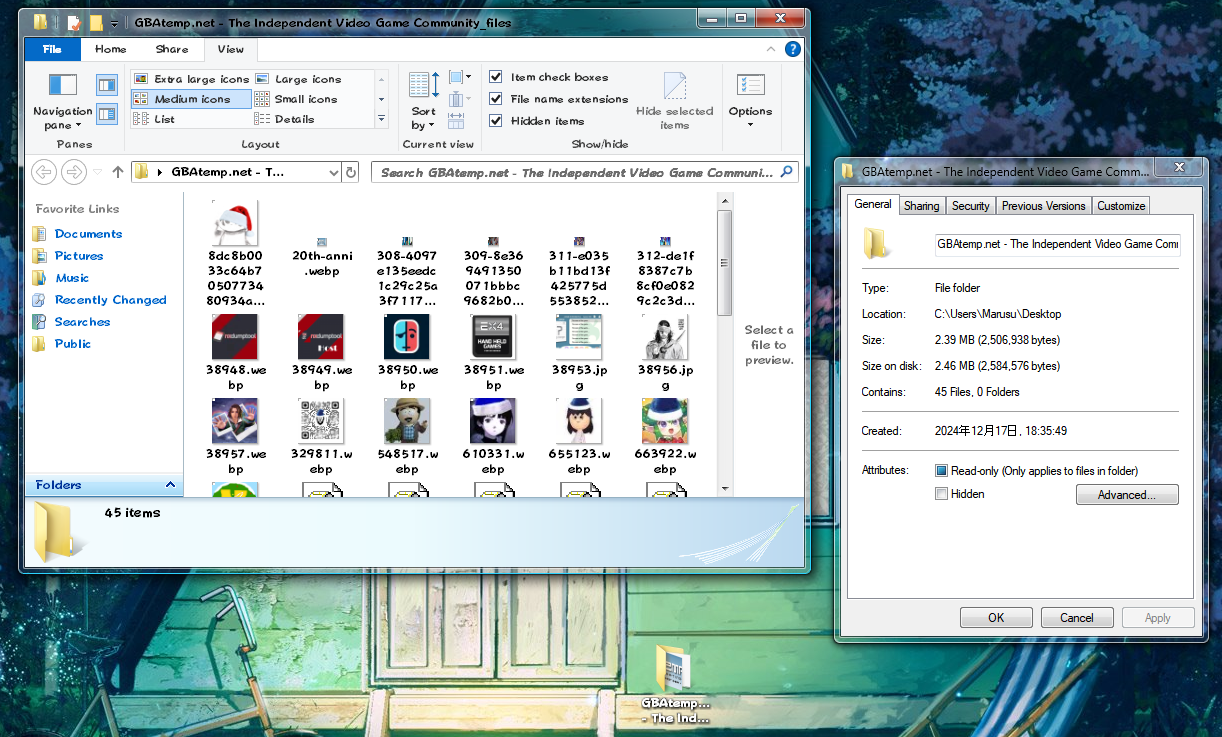Collapse the Folders pane chevron
This screenshot has height=737, width=1222.
coord(170,485)
